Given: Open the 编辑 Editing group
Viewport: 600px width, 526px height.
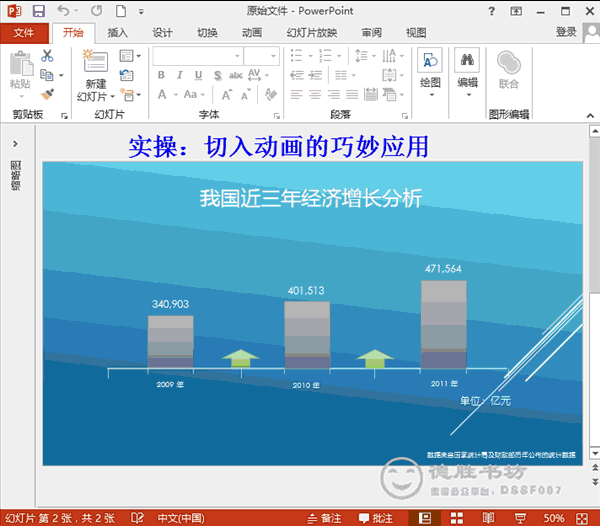Looking at the screenshot, I should tap(467, 73).
